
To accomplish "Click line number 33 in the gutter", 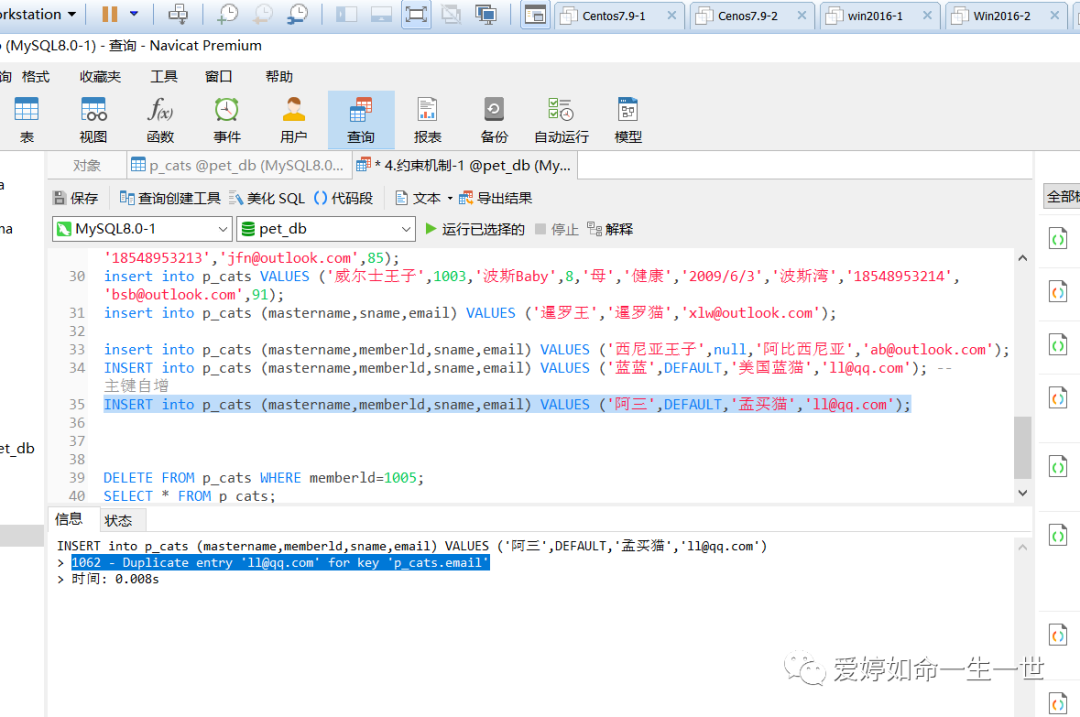I will pos(76,349).
